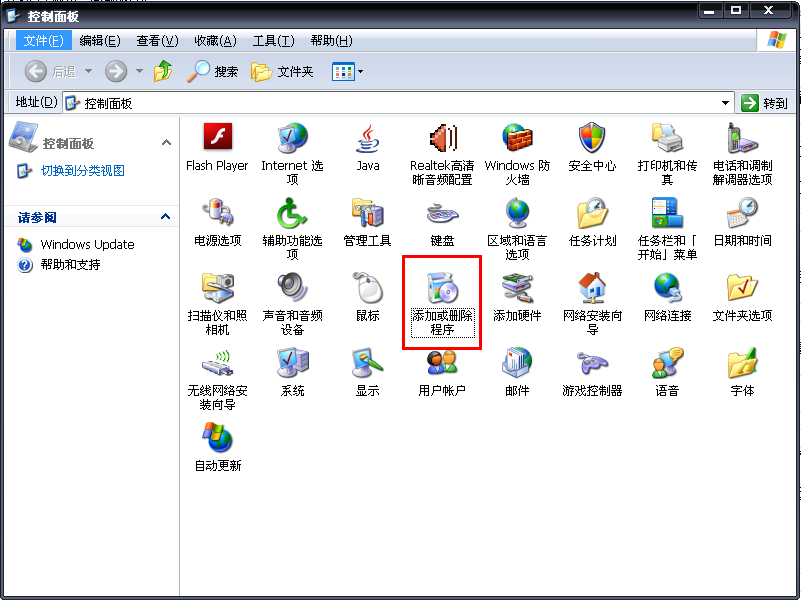Screen dimensions: 801x600
Task: Open the 查看(V) menu
Action: point(157,40)
